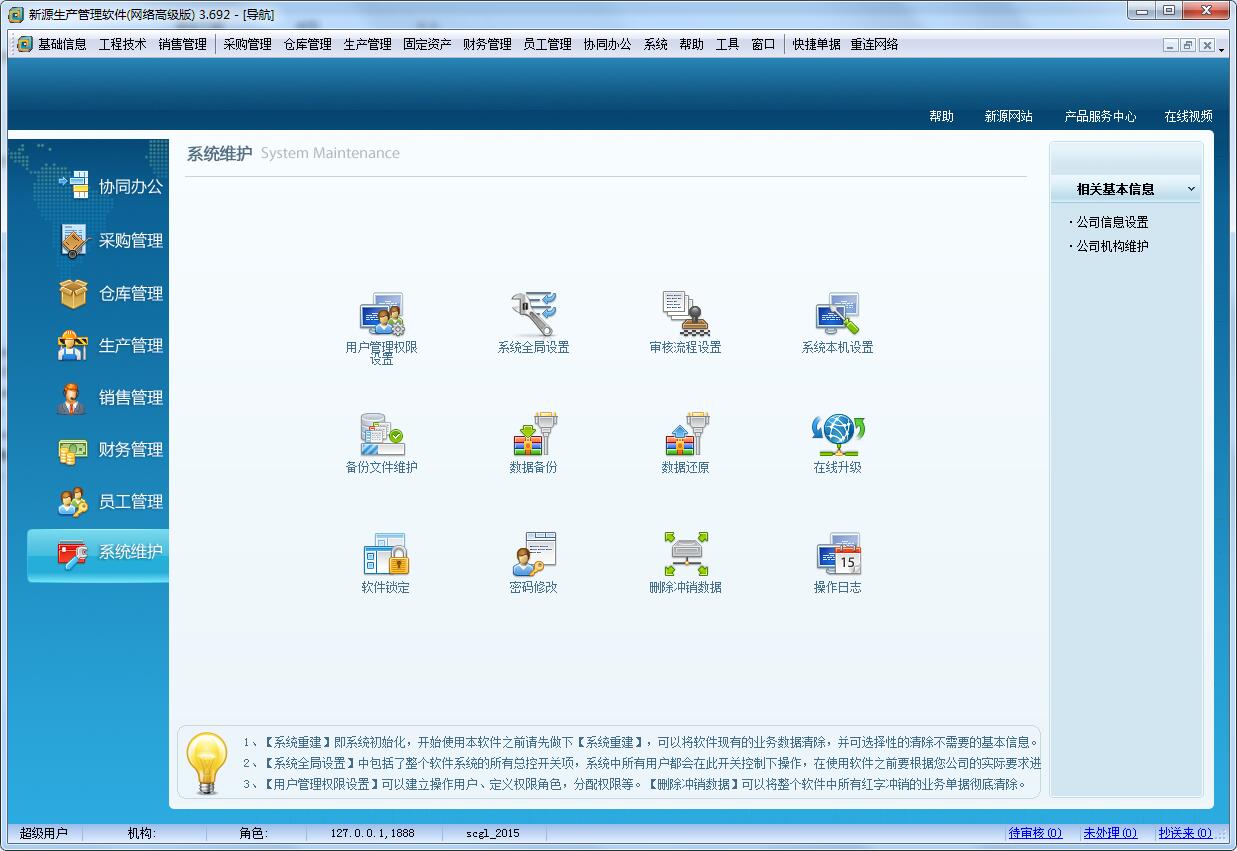The image size is (1237, 851).
Task: Start 数据备份 icon
Action: (x=533, y=435)
